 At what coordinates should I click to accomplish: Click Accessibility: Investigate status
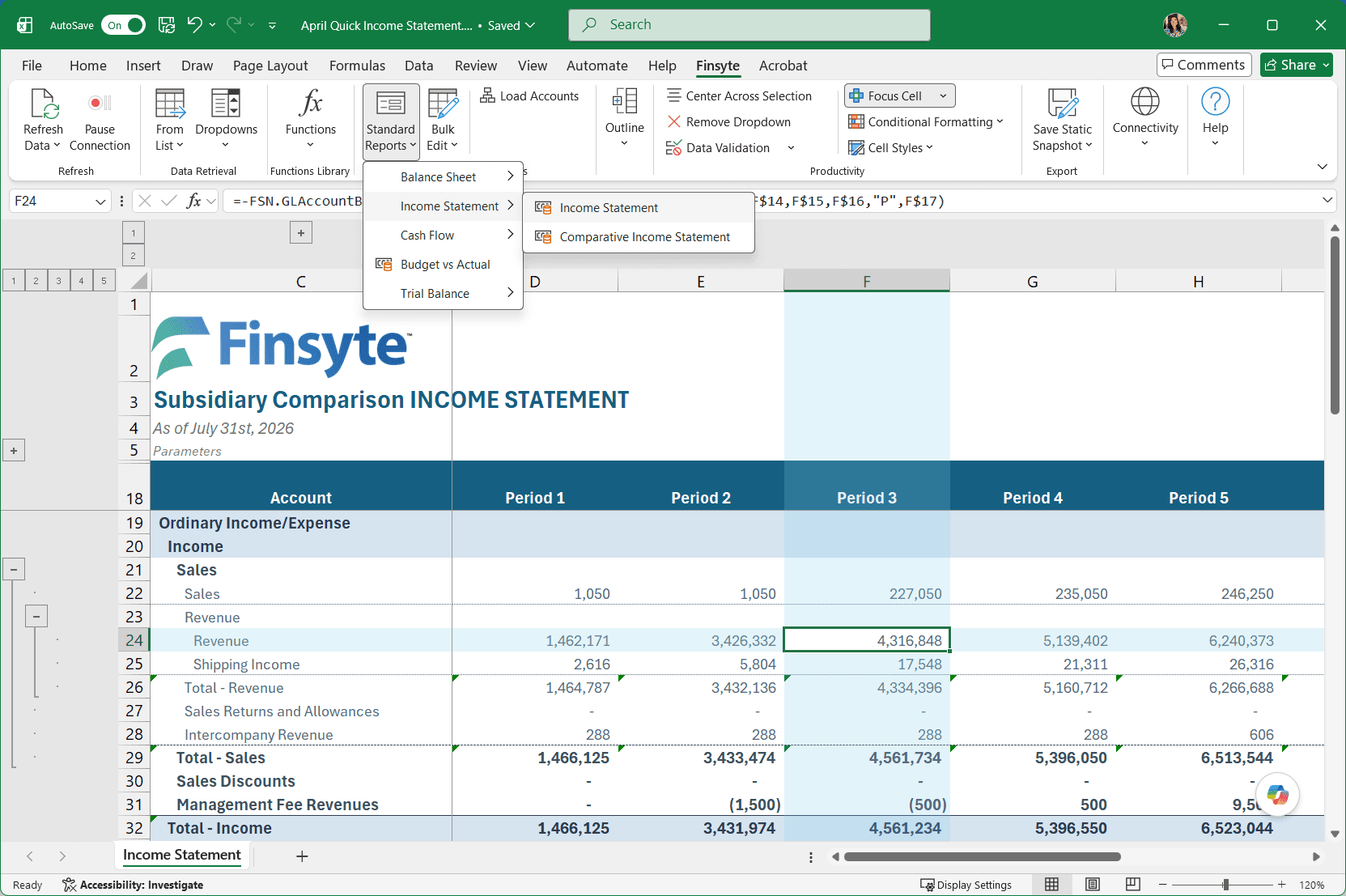[x=133, y=885]
